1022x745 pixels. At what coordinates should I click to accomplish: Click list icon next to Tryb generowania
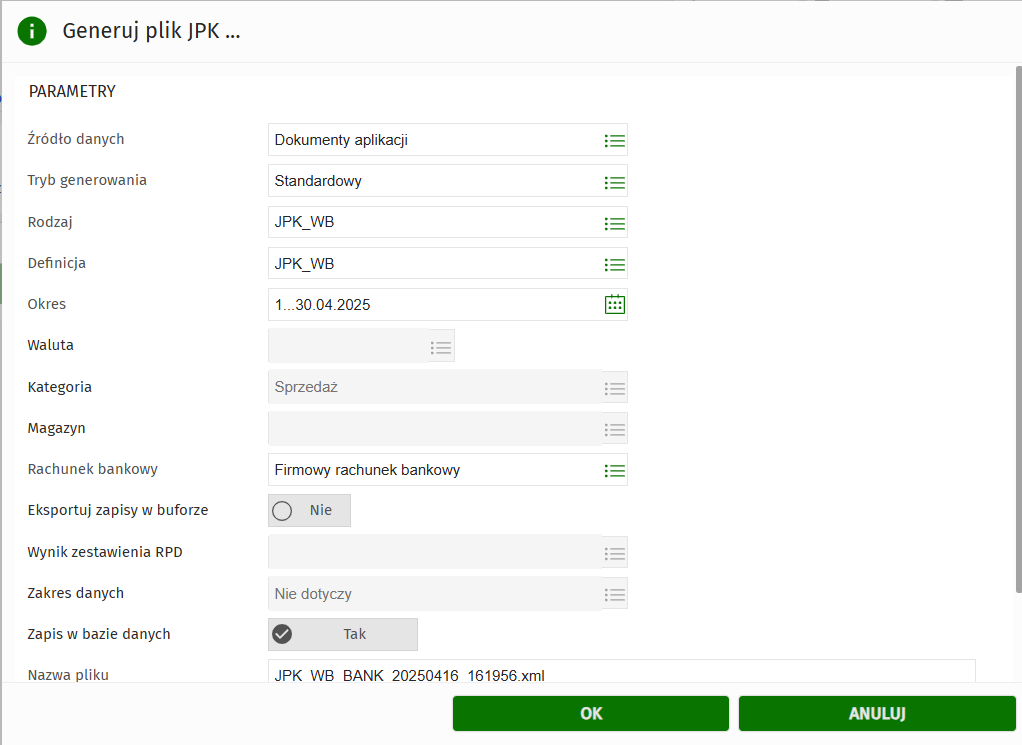tap(614, 182)
